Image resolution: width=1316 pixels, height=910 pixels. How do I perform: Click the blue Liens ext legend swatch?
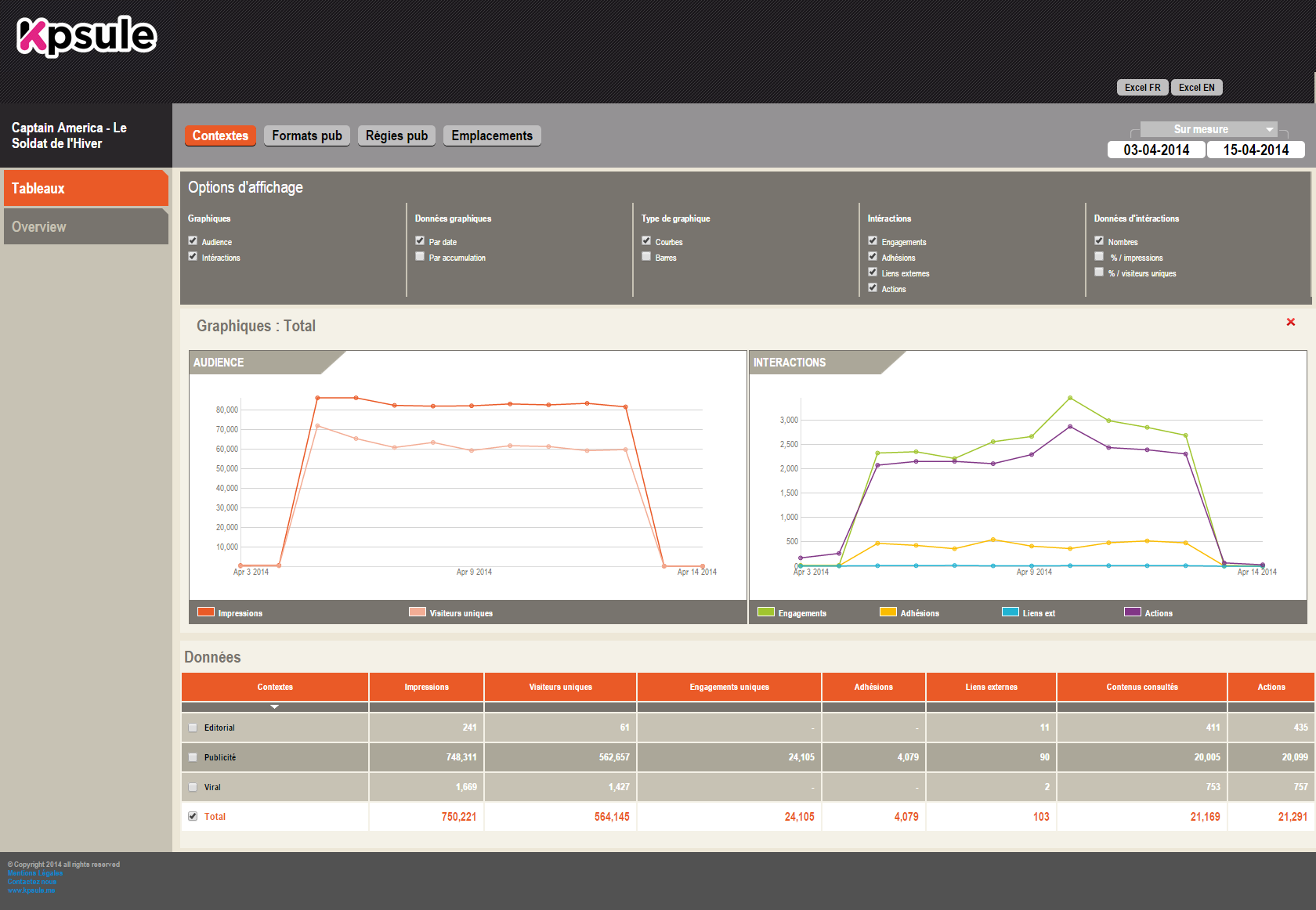(1010, 612)
